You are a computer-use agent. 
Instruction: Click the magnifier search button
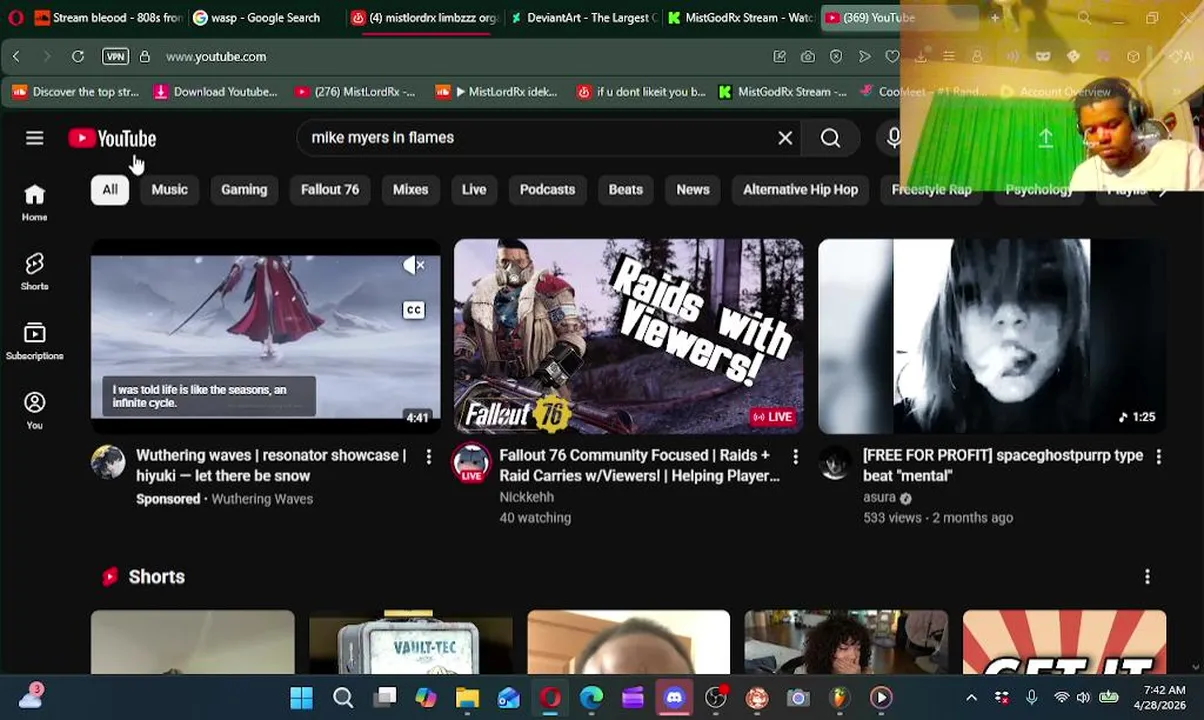click(x=830, y=138)
